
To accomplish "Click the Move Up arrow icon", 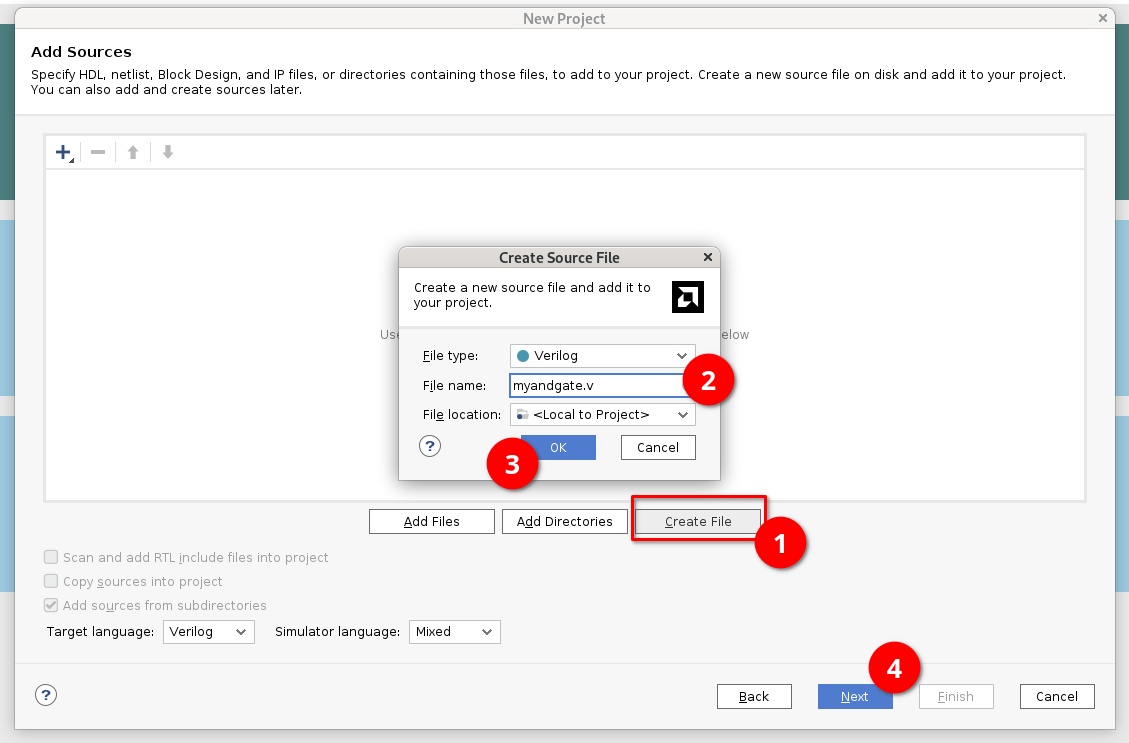I will [132, 152].
